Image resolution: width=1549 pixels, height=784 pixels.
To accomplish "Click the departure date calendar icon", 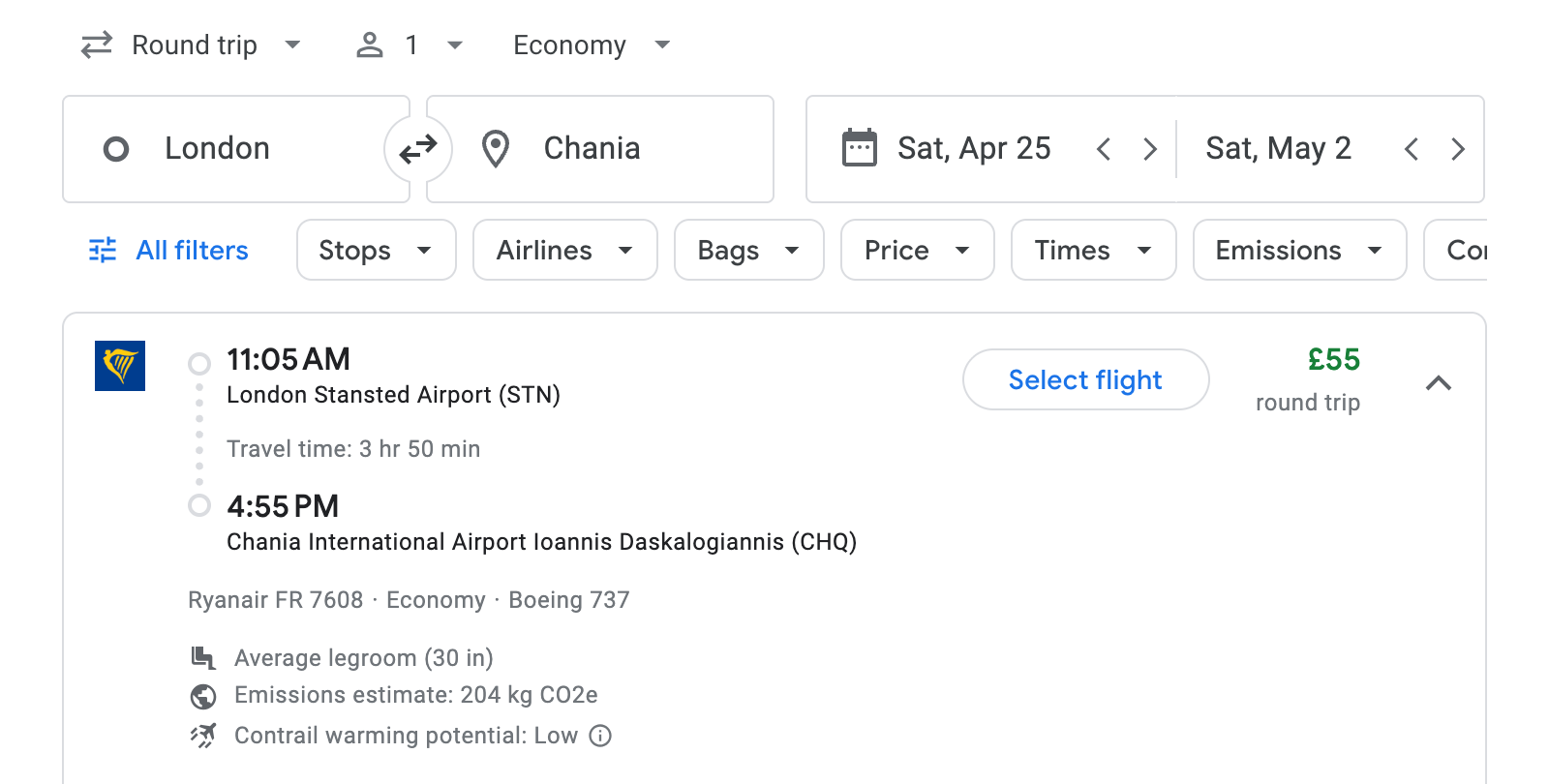I will pos(860,147).
